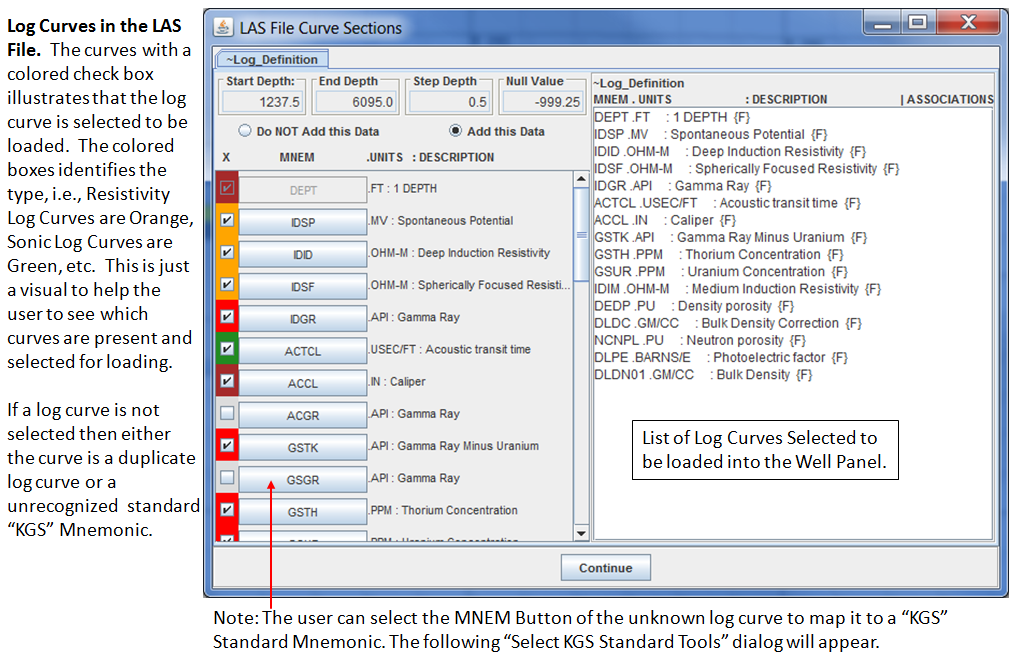Click the IDSP mnemonic button
The image size is (1015, 666).
[303, 222]
